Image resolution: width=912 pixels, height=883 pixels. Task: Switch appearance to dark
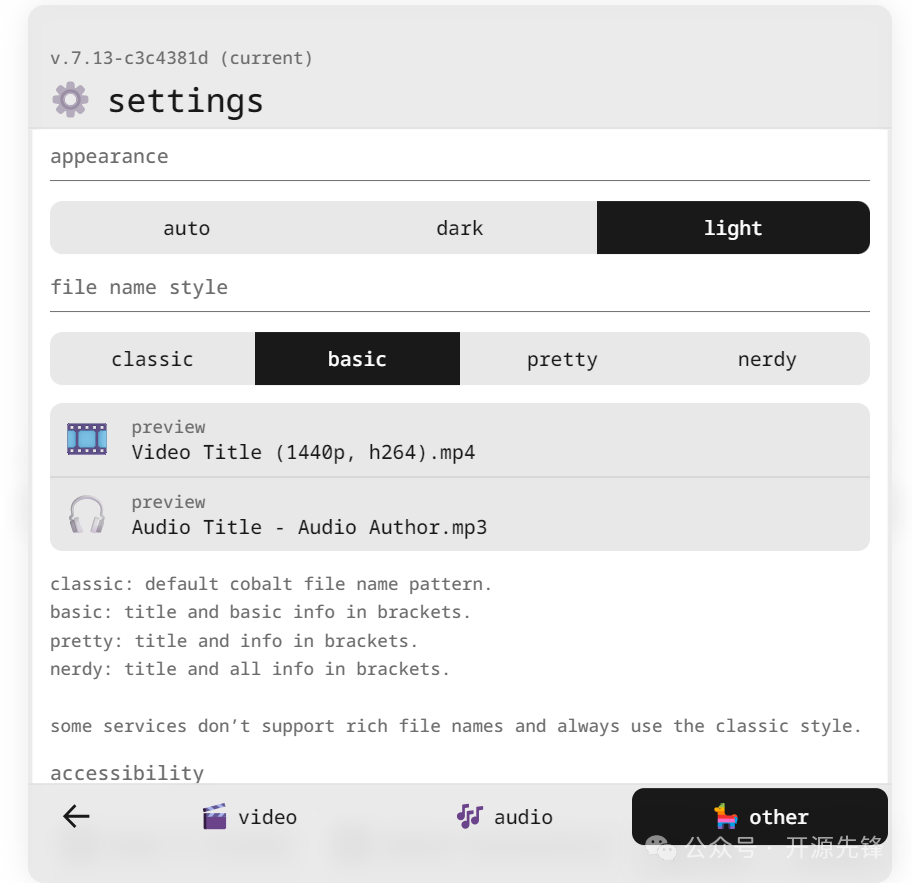(460, 228)
